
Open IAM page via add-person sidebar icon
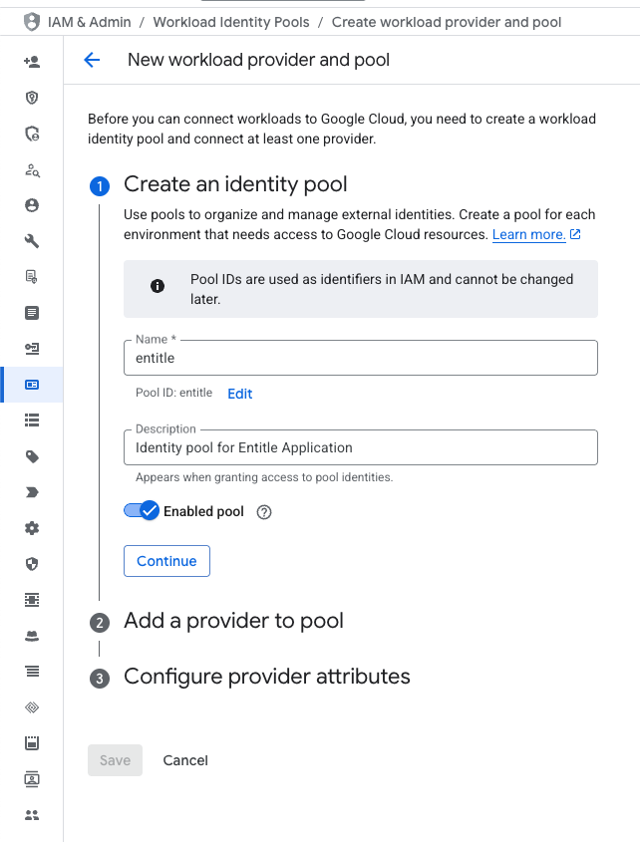click(x=32, y=62)
